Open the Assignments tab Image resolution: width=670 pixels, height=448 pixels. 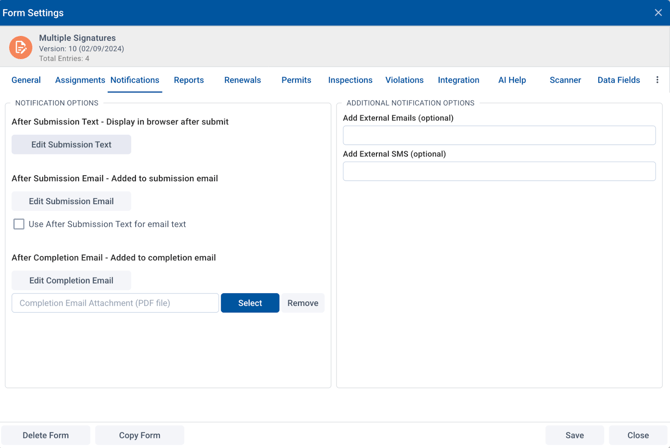coord(80,80)
